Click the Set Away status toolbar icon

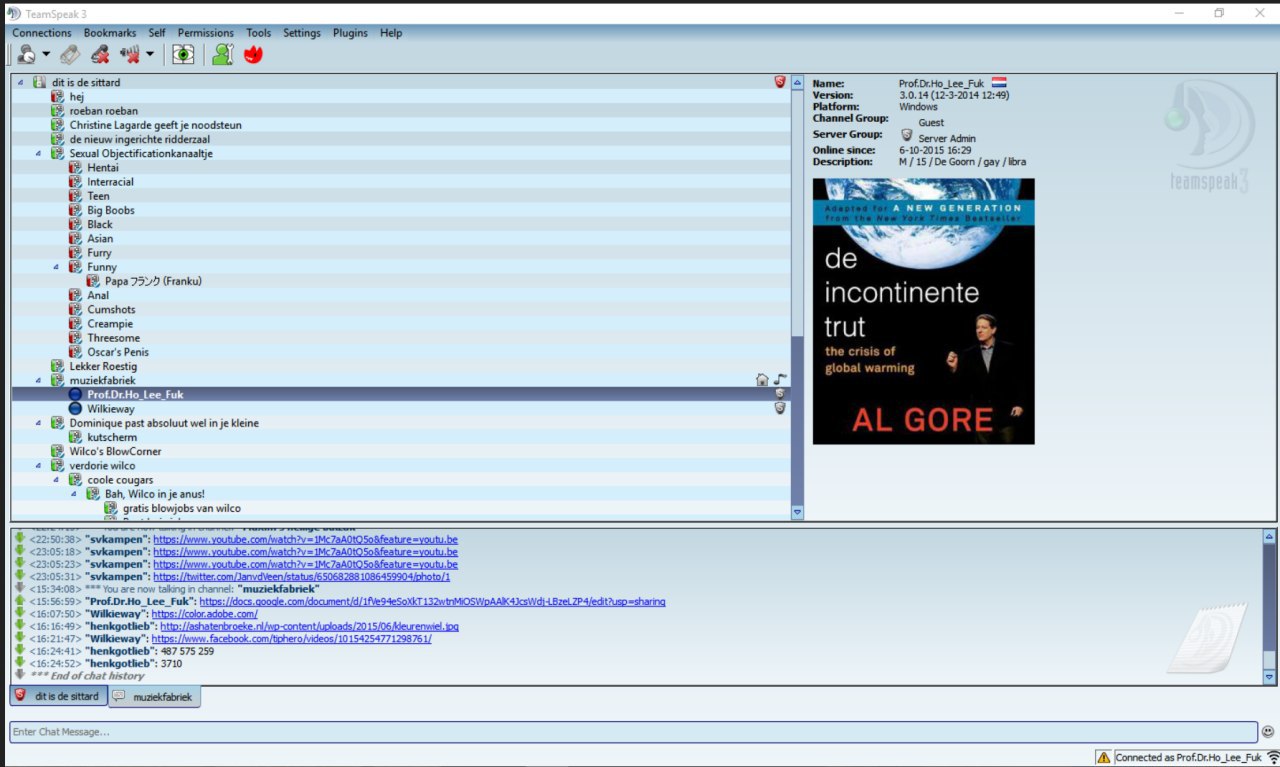[x=26, y=55]
